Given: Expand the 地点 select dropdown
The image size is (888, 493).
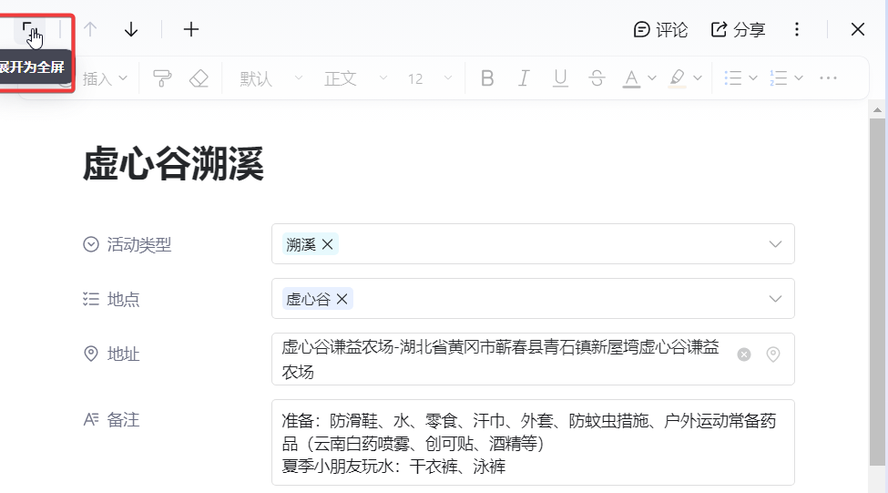Looking at the screenshot, I should point(775,299).
